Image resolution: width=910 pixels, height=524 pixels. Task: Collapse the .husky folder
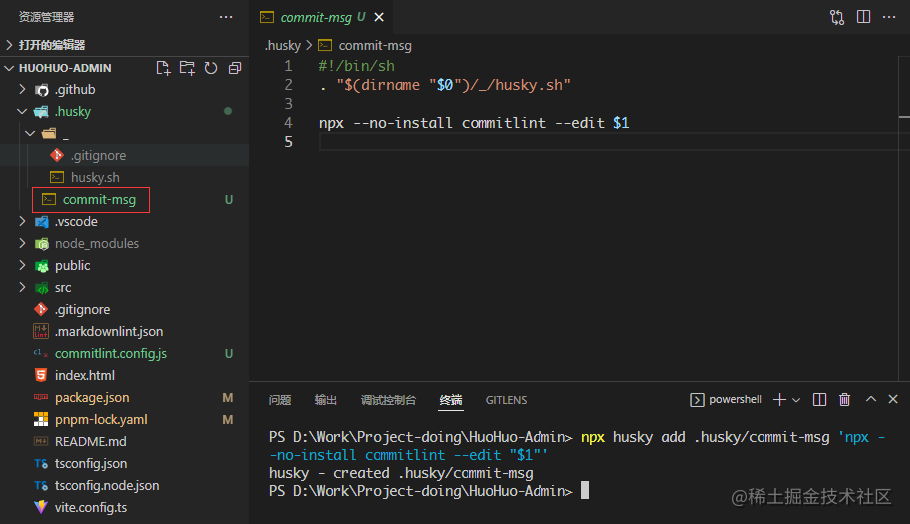pos(124,111)
